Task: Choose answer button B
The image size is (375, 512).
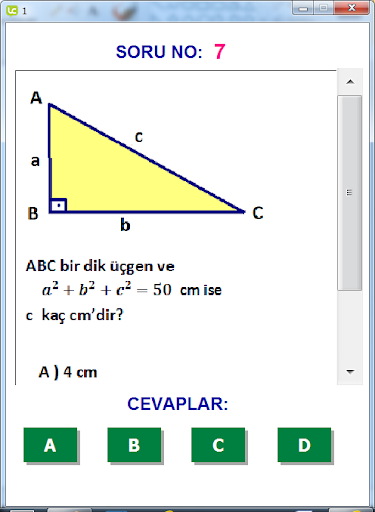Action: [x=134, y=445]
